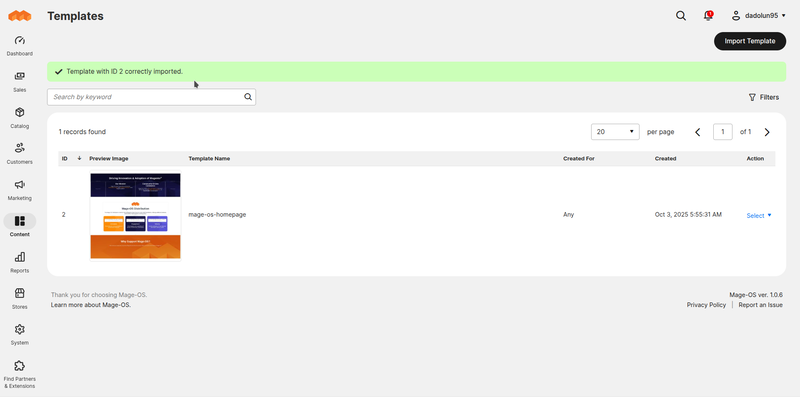Viewport: 800px width, 397px height.
Task: Open the per page count dropdown
Action: click(x=615, y=132)
